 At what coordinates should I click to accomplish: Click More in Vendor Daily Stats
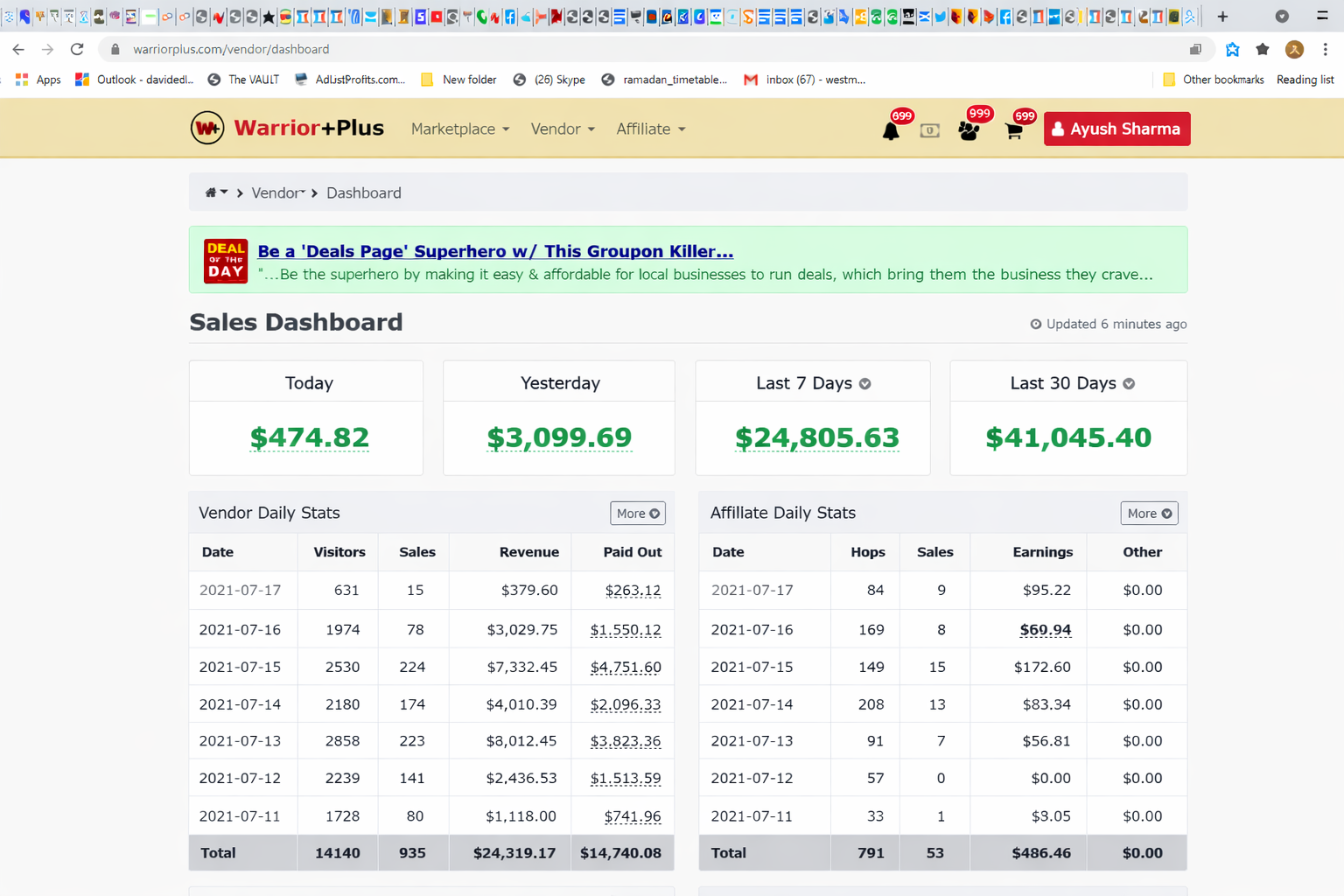637,513
